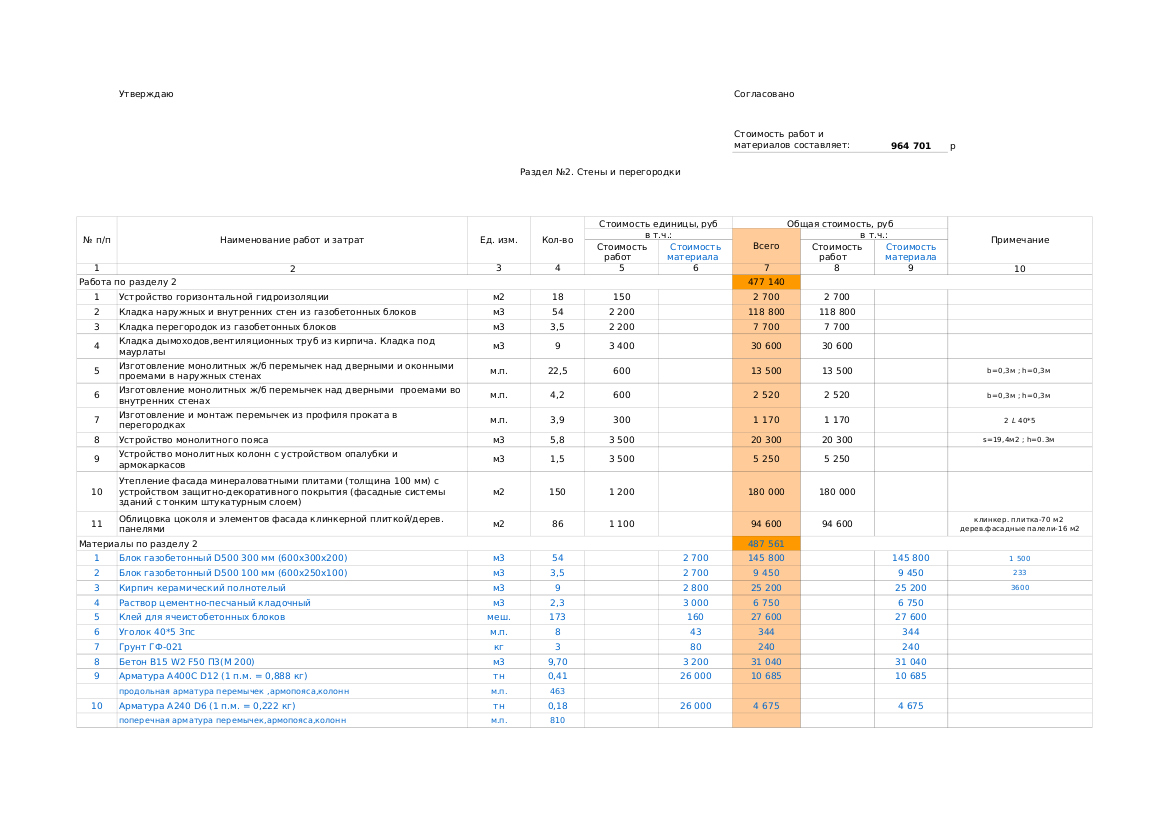Select the orange "Всего" header cell

766,246
